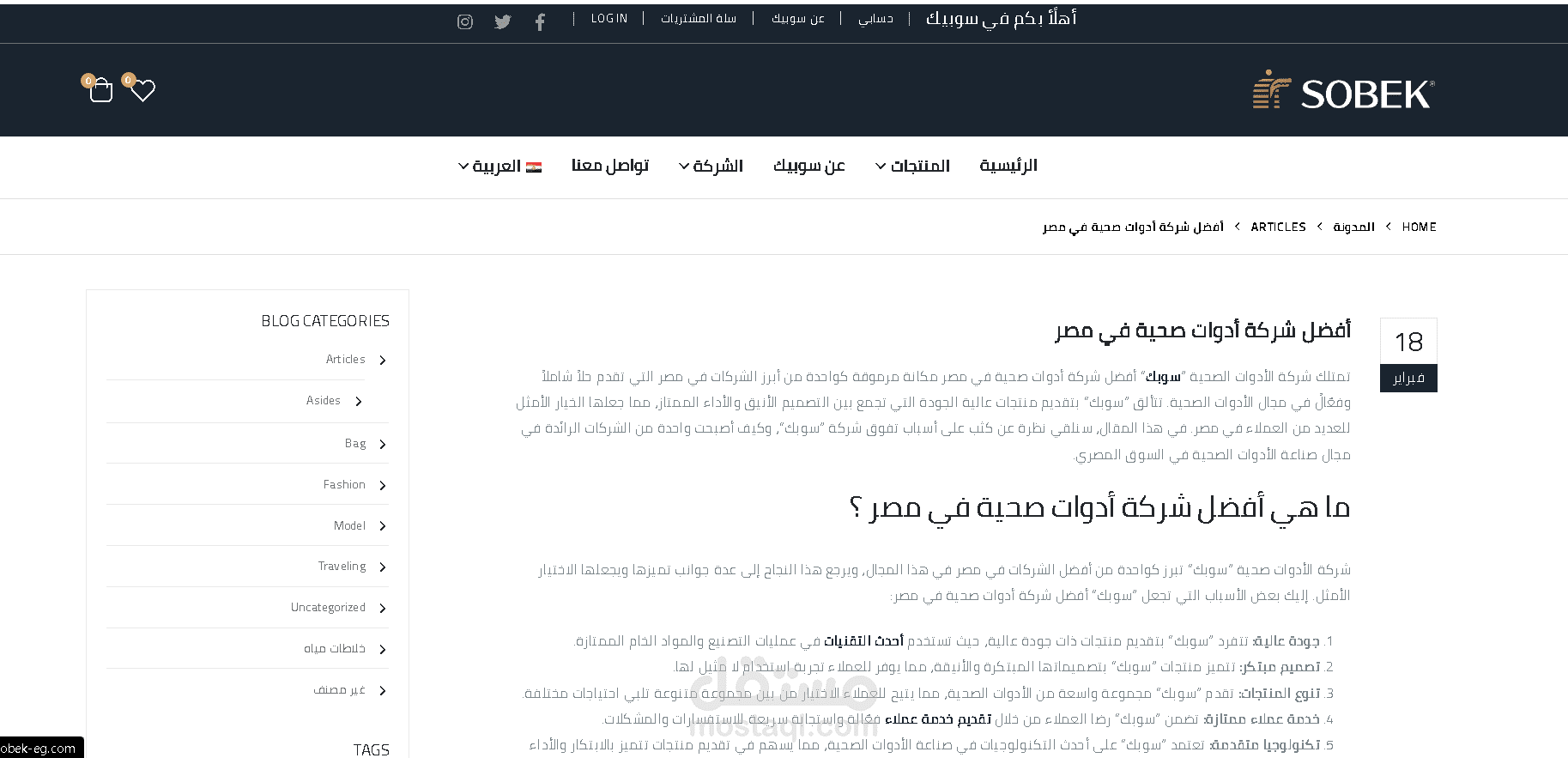Screen dimensions: 1568x758
Task: Open عن سوبيك link in top bar
Action: pyautogui.click(x=798, y=18)
